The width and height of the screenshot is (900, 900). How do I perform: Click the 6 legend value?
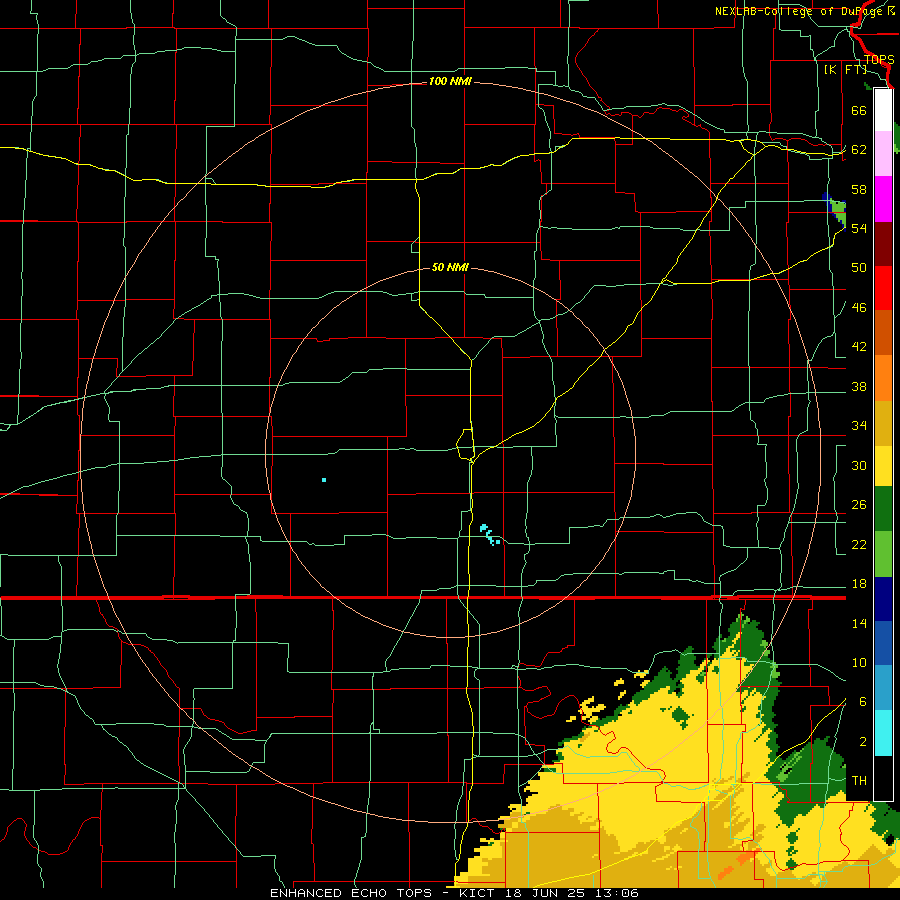pos(863,702)
